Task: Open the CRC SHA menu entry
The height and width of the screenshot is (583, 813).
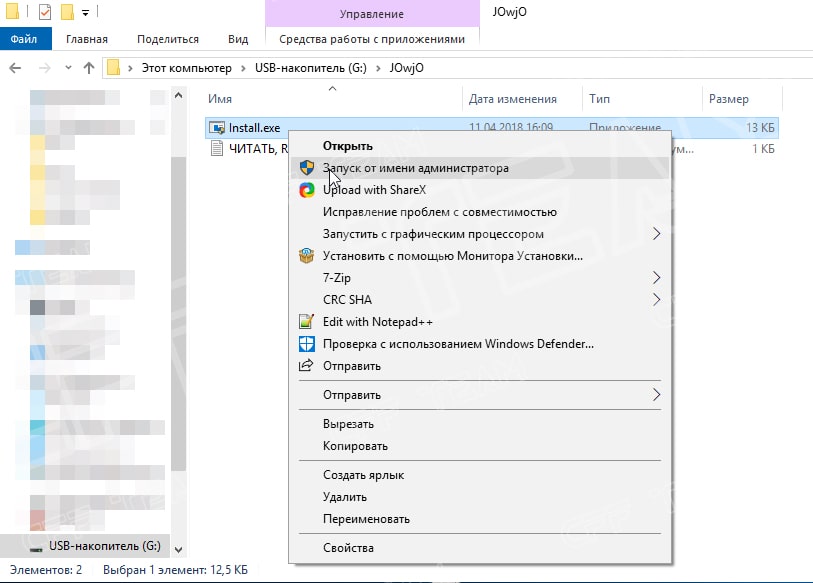Action: coord(480,299)
